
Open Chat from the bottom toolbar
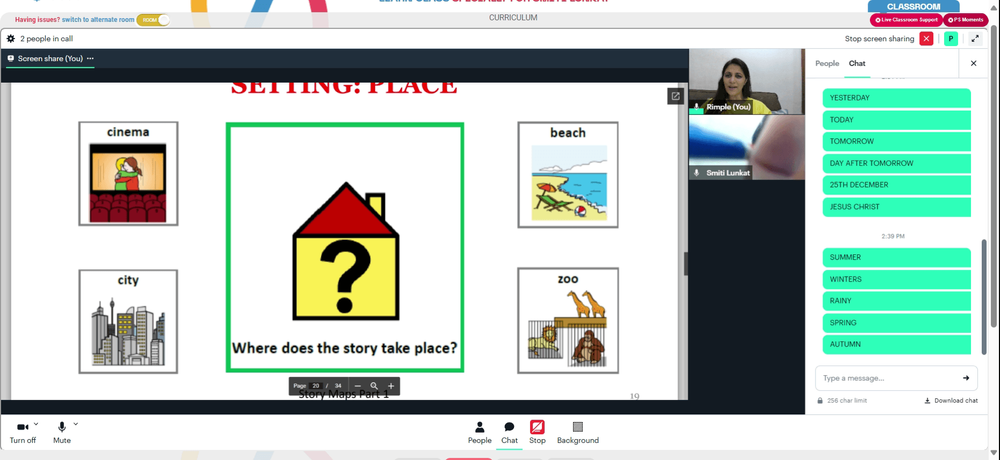click(x=509, y=432)
